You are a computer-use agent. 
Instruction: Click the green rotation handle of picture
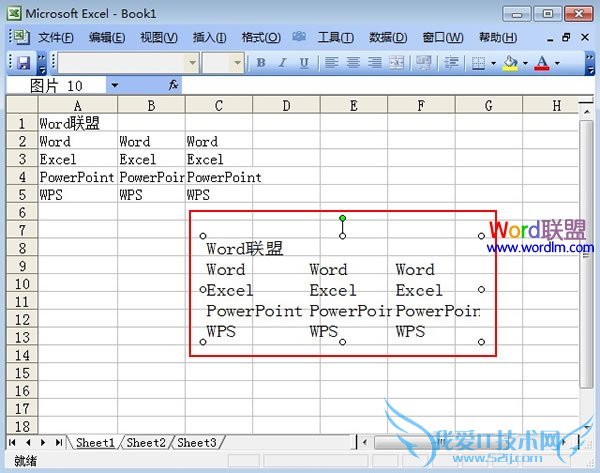342,218
